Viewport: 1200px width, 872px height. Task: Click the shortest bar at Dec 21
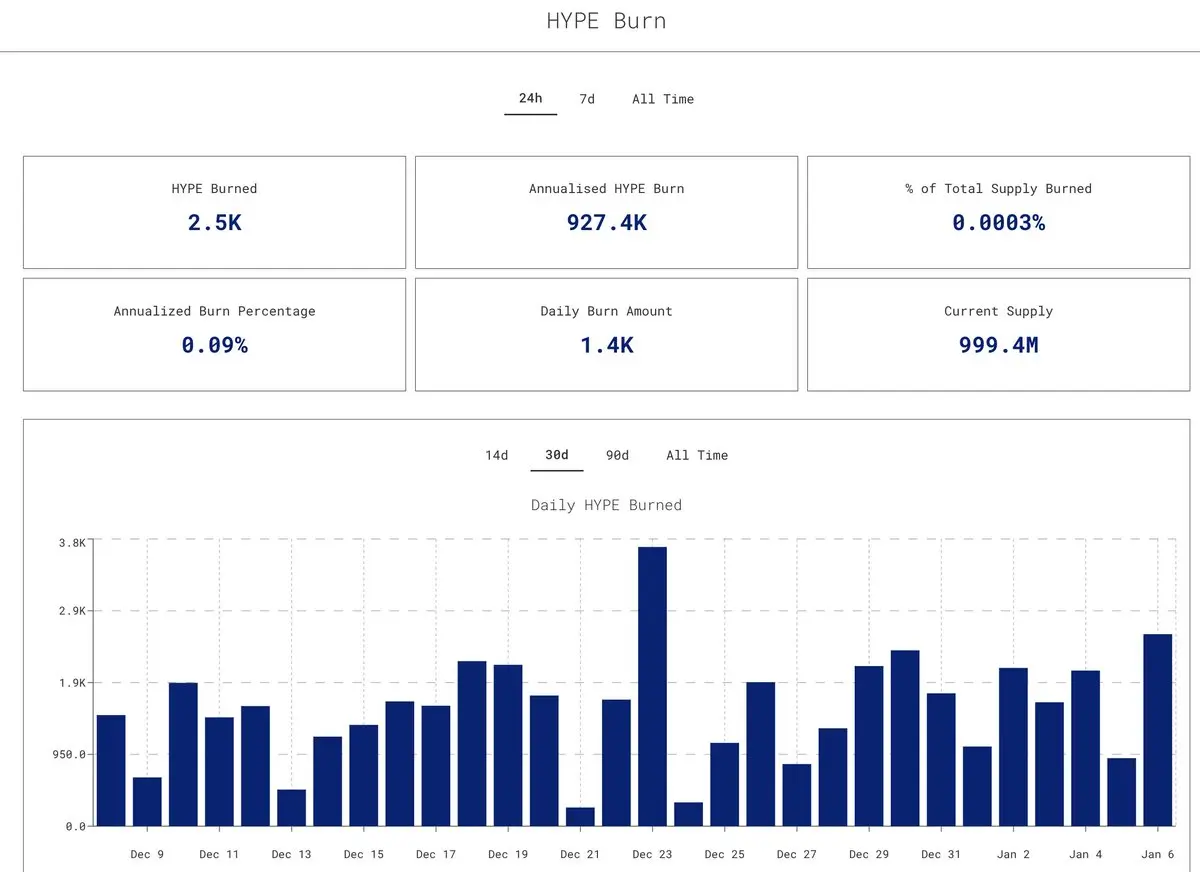point(580,817)
